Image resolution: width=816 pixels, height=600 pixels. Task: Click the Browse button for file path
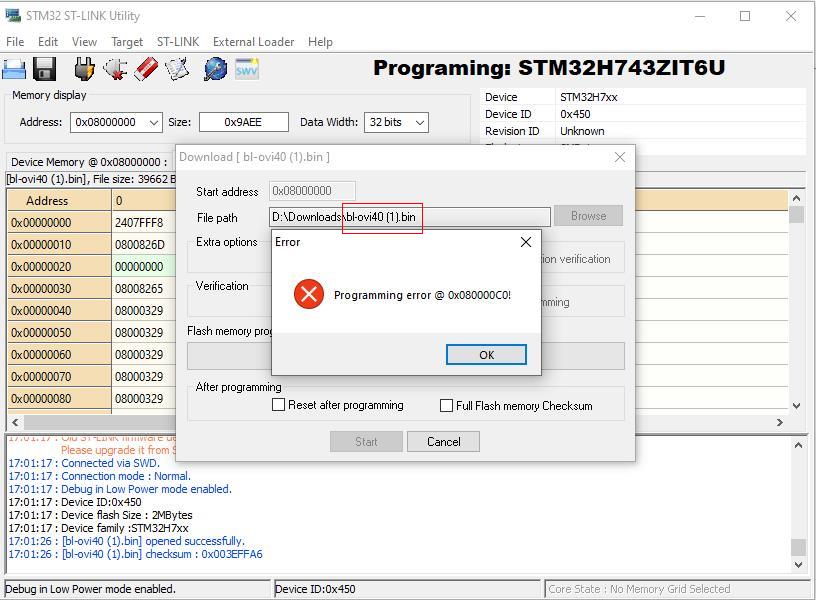(x=588, y=216)
